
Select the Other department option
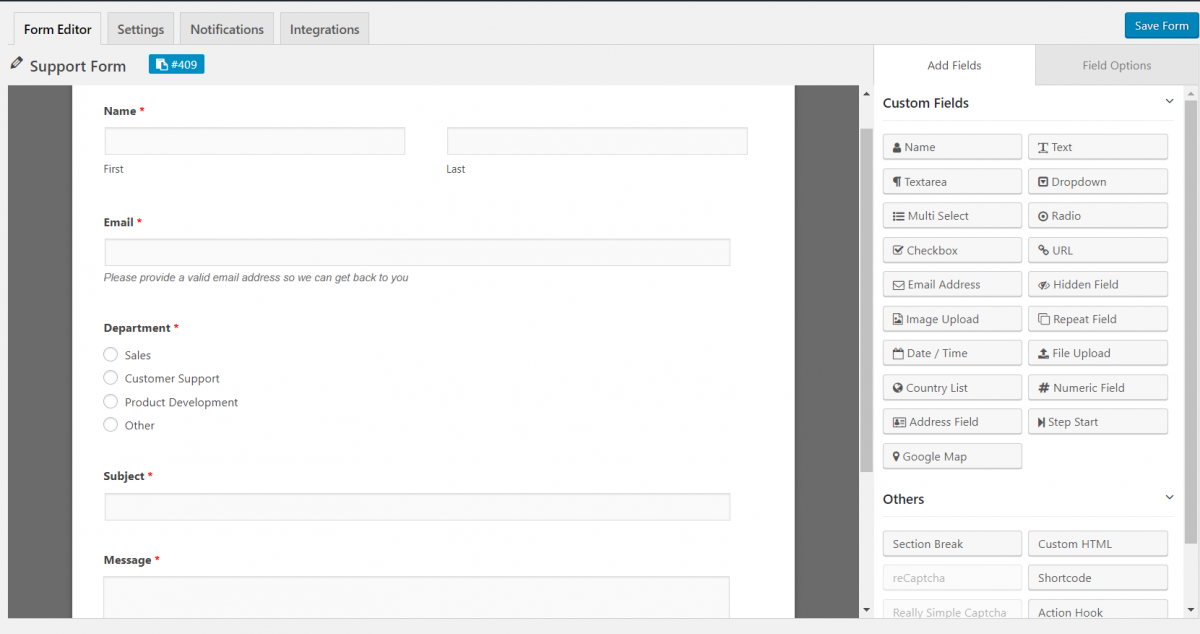point(110,424)
